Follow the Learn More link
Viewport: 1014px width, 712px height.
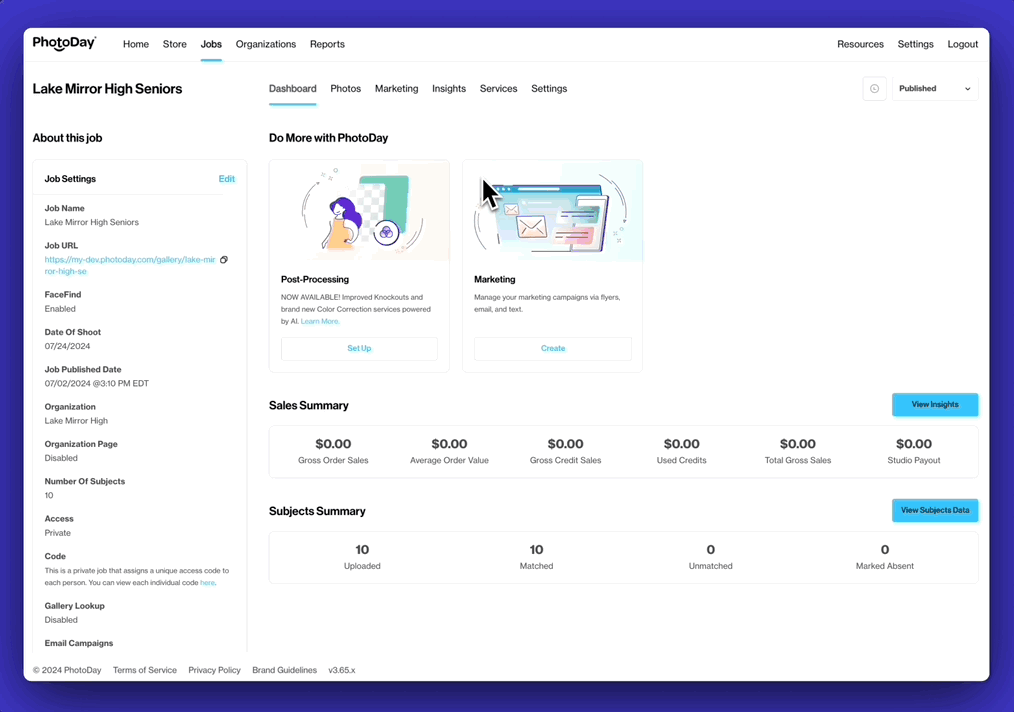point(319,322)
